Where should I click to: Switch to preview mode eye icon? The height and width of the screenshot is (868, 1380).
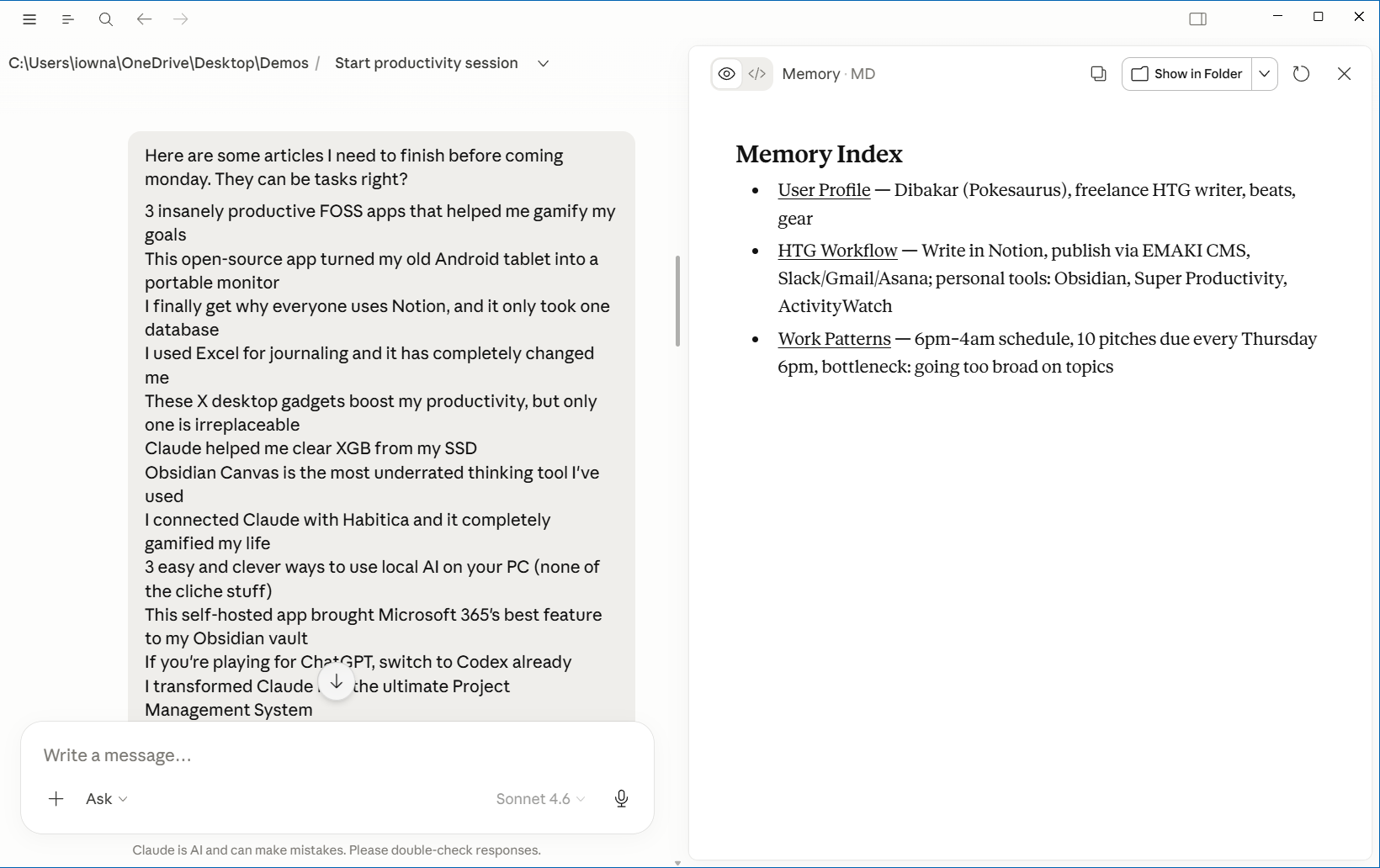point(727,74)
